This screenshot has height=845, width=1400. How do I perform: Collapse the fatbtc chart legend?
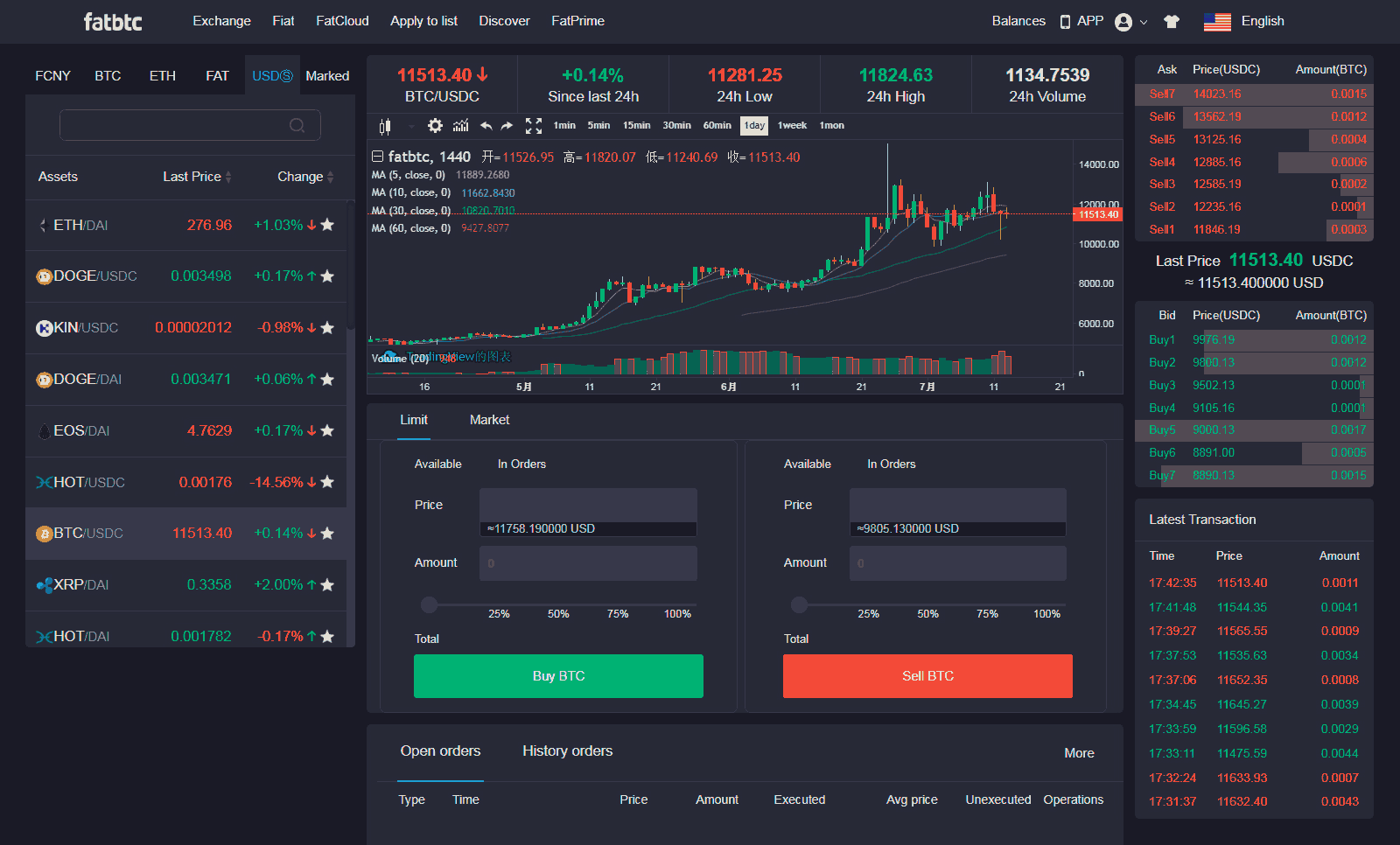click(378, 157)
